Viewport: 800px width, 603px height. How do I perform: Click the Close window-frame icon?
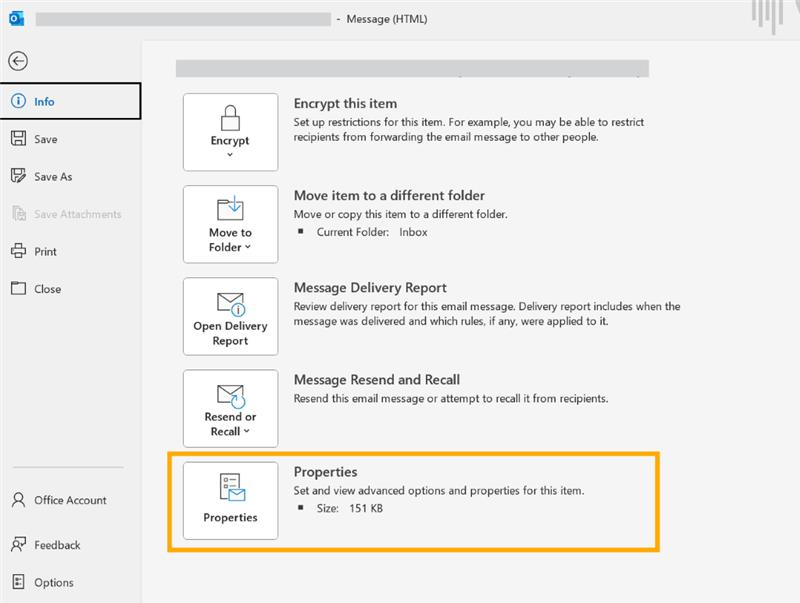coord(18,288)
